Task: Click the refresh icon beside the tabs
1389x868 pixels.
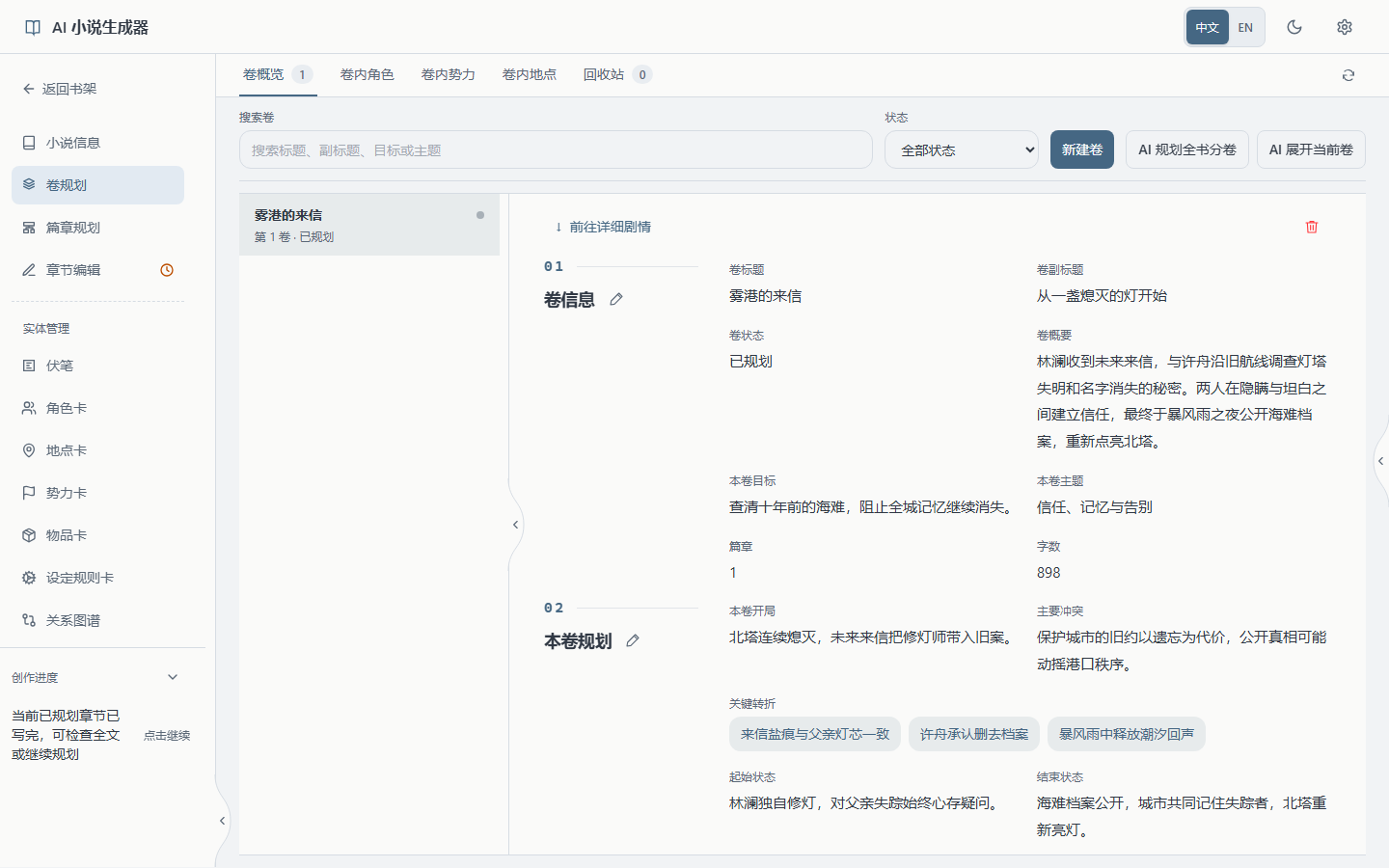Action: click(1348, 75)
